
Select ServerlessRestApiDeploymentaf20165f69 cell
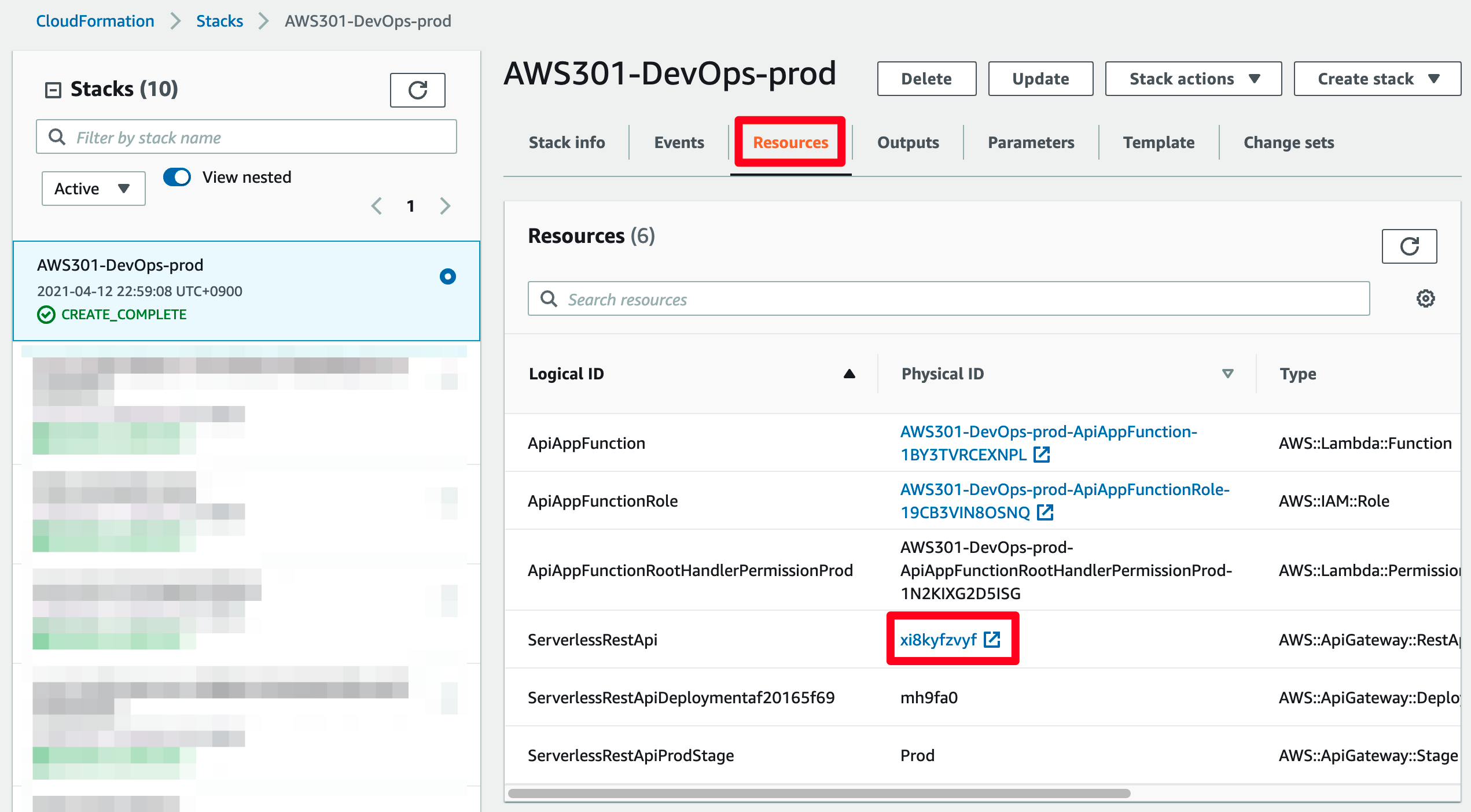click(x=681, y=697)
